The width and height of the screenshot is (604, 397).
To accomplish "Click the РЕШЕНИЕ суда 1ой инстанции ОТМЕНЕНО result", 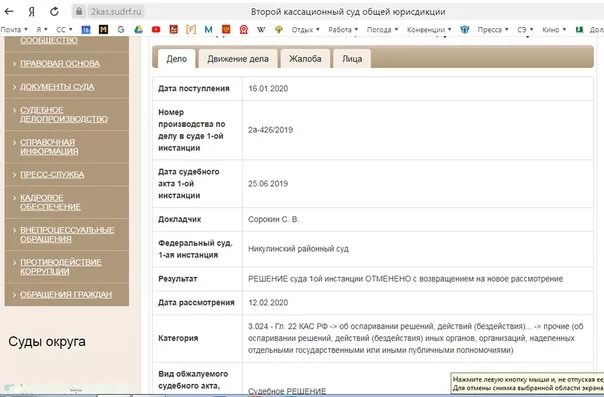I will (406, 279).
